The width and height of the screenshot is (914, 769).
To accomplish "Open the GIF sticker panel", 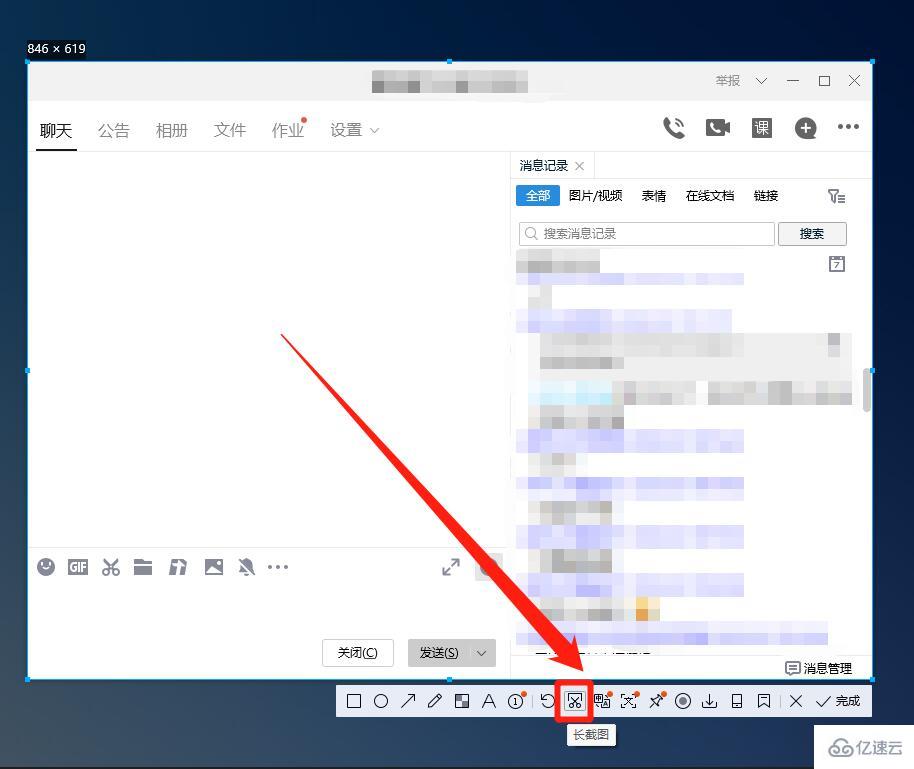I will coord(78,567).
